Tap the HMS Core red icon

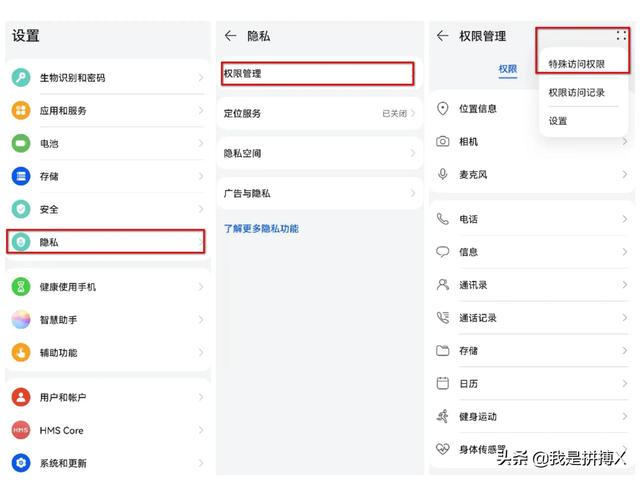click(21, 430)
